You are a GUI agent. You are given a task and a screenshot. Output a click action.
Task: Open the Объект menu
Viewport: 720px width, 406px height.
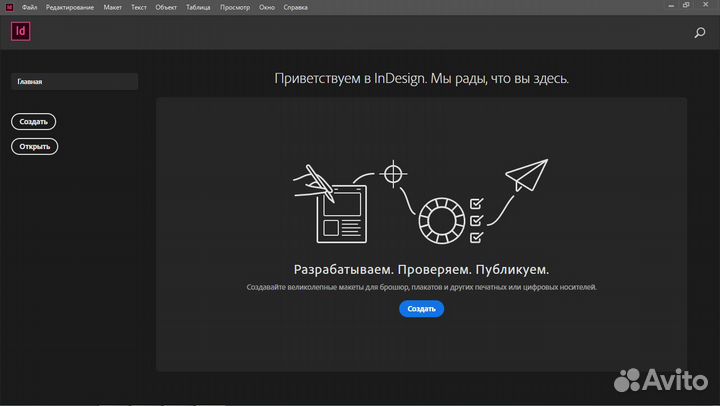click(x=166, y=7)
